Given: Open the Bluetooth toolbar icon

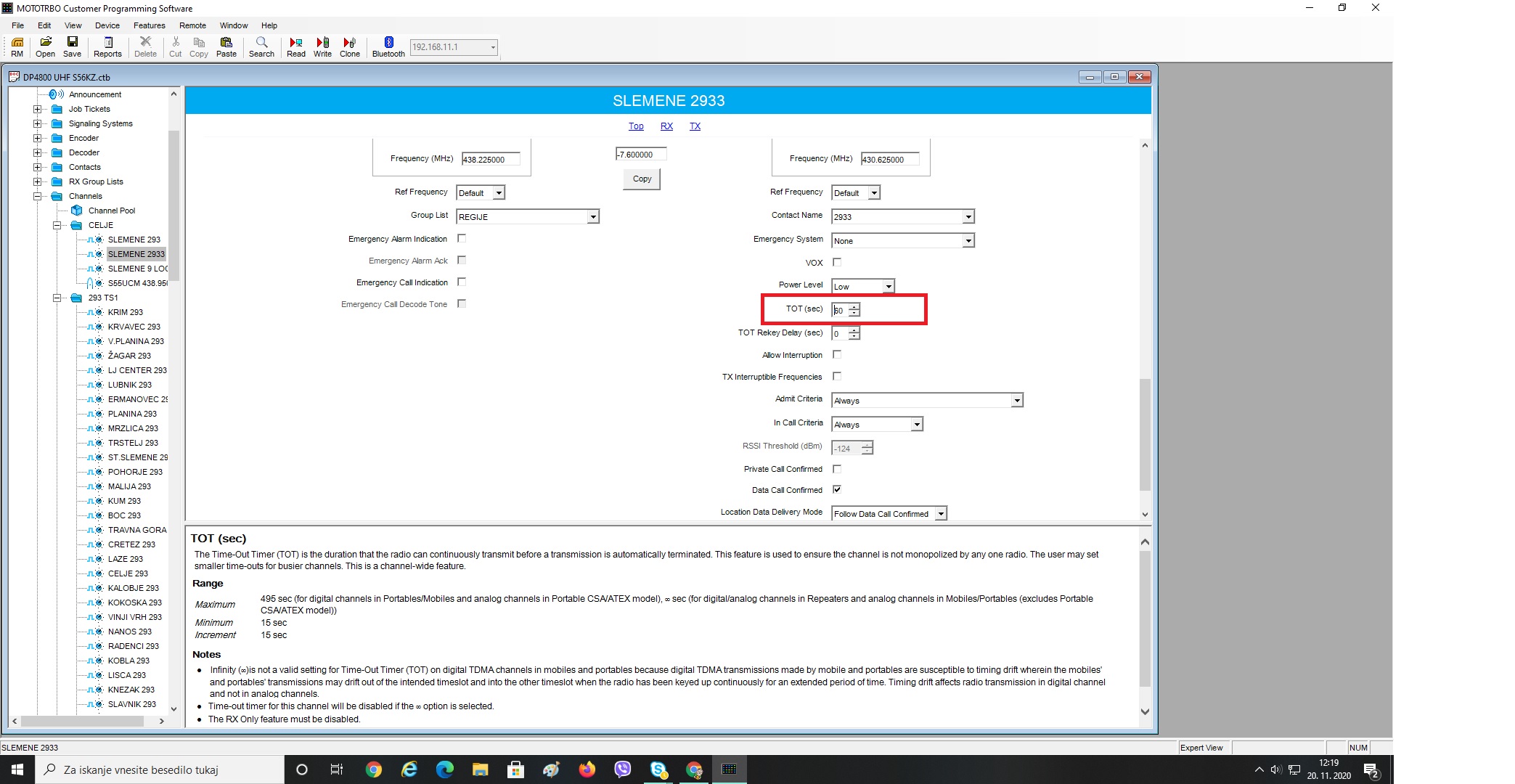Looking at the screenshot, I should coord(388,46).
